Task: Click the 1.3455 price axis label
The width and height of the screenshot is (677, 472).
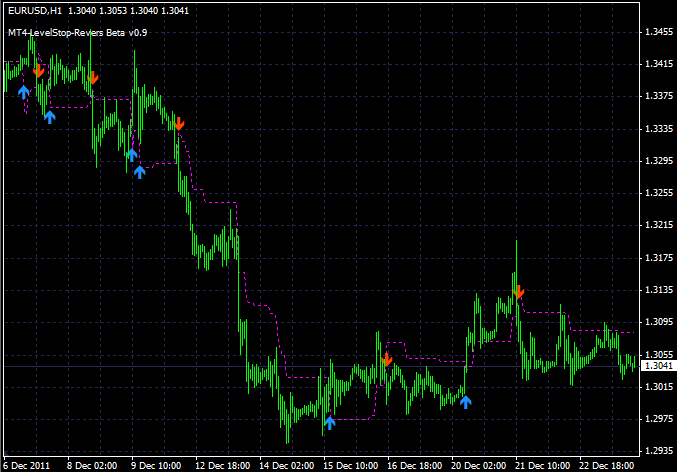Action: [x=659, y=32]
